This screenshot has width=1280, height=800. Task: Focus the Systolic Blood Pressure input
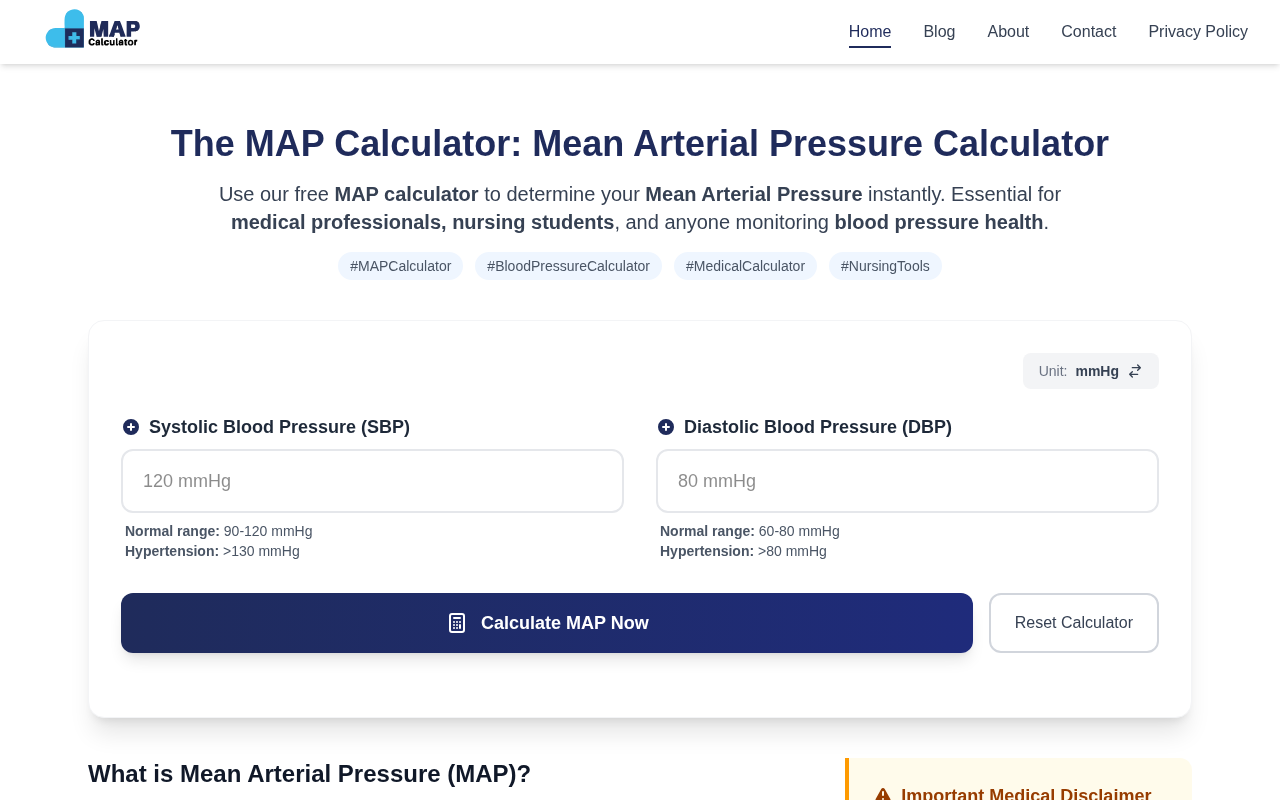pos(372,481)
